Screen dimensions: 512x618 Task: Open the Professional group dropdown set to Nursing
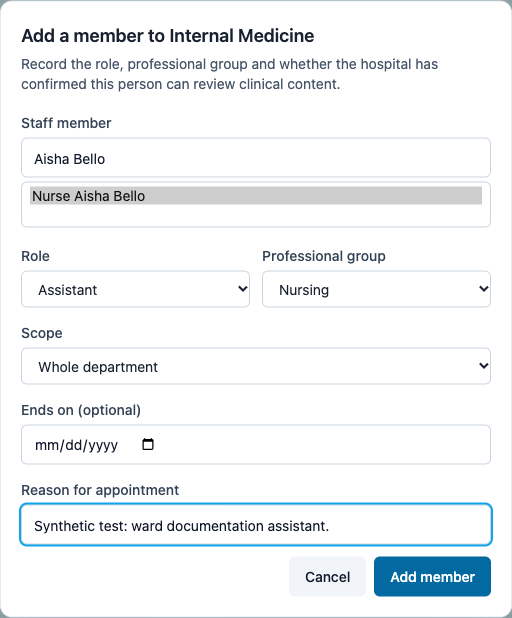point(376,289)
